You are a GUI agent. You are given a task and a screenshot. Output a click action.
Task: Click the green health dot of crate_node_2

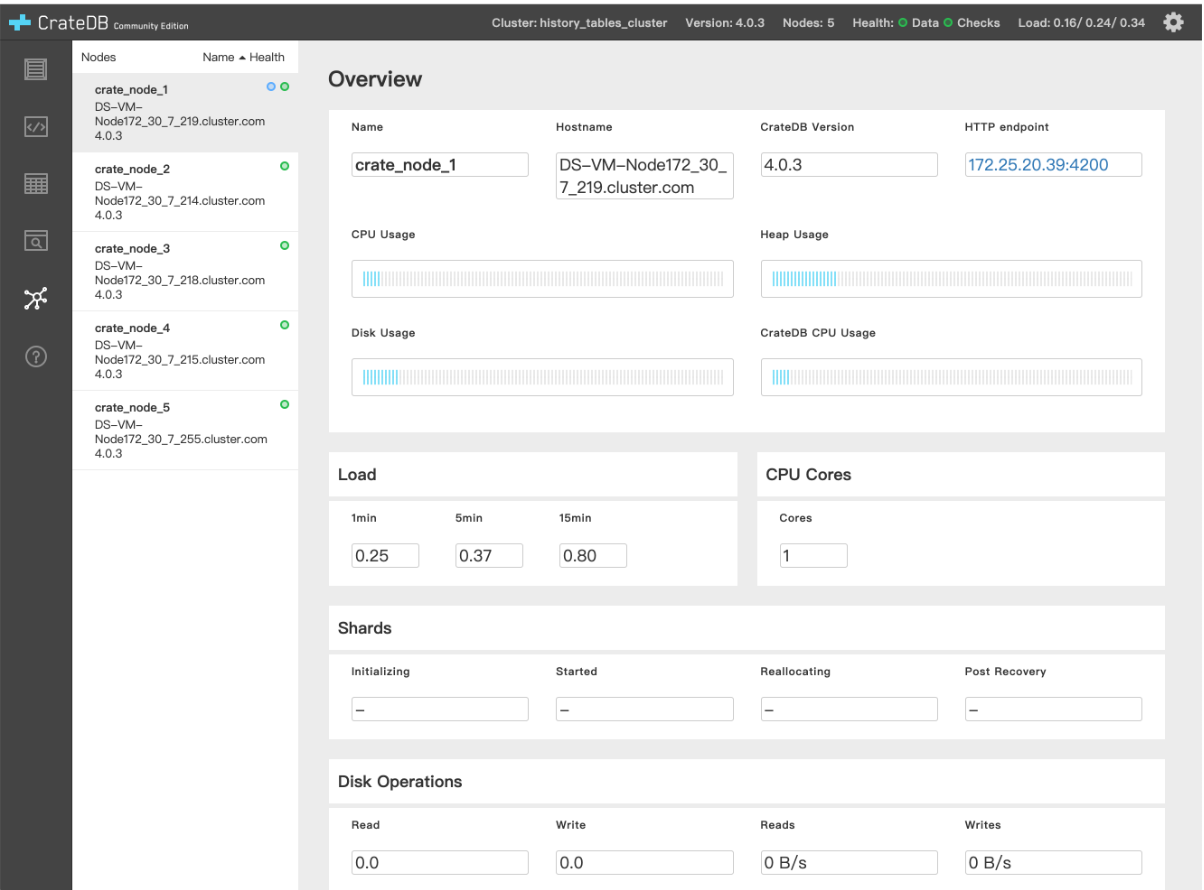pyautogui.click(x=284, y=166)
